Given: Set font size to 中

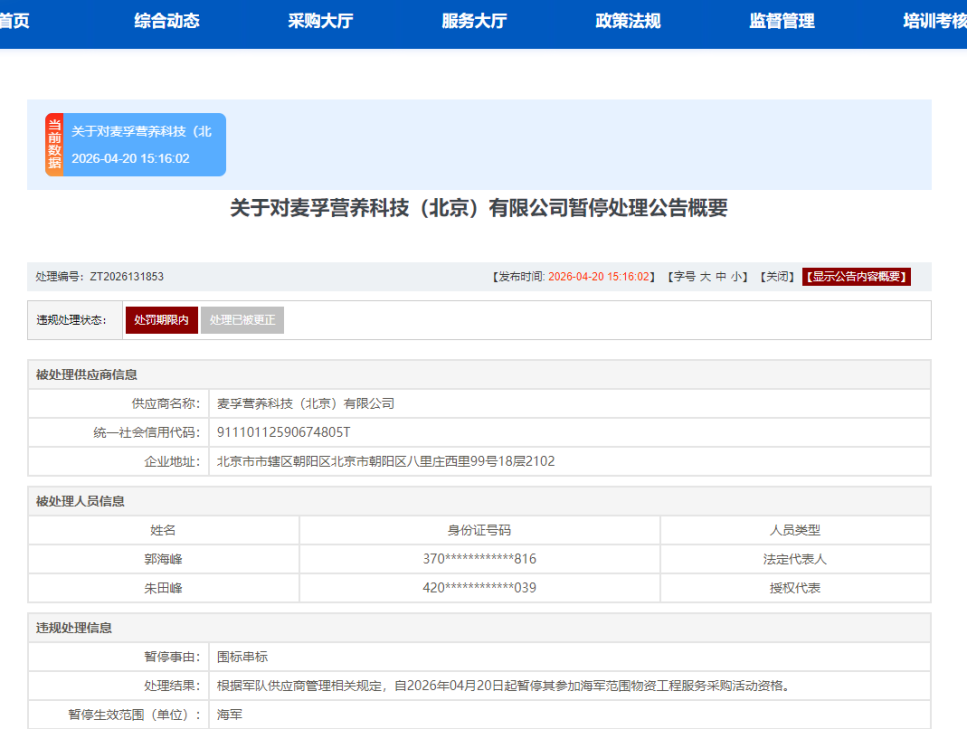Looking at the screenshot, I should pyautogui.click(x=721, y=277).
